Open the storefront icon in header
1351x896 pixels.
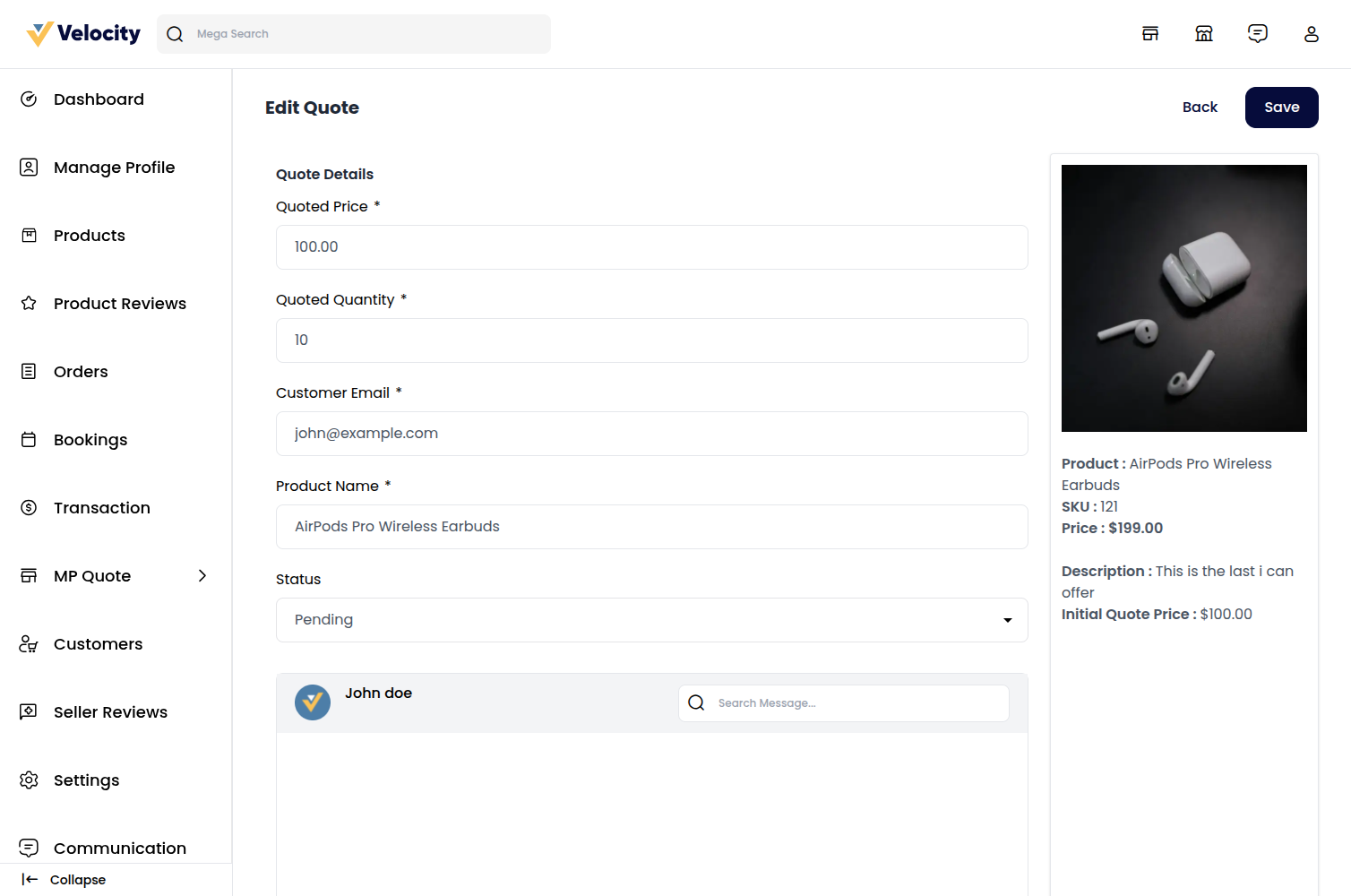tap(1150, 34)
